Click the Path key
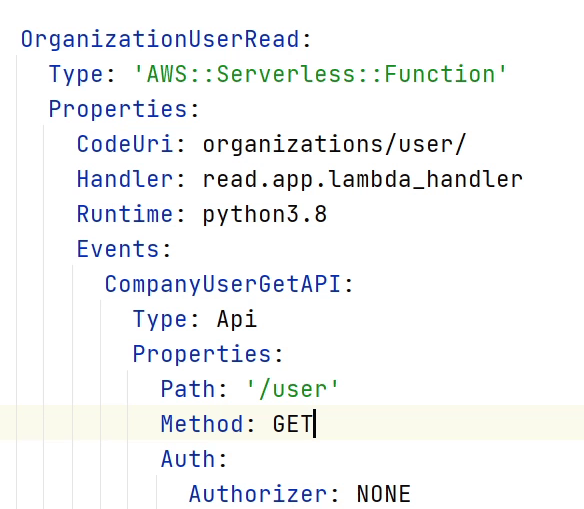This screenshot has width=584, height=509. point(188,389)
